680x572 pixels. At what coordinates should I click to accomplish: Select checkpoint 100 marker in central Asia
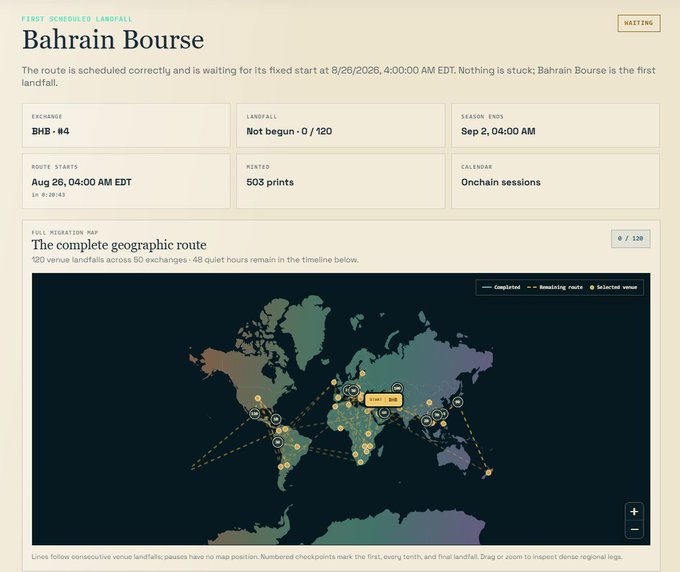point(397,388)
